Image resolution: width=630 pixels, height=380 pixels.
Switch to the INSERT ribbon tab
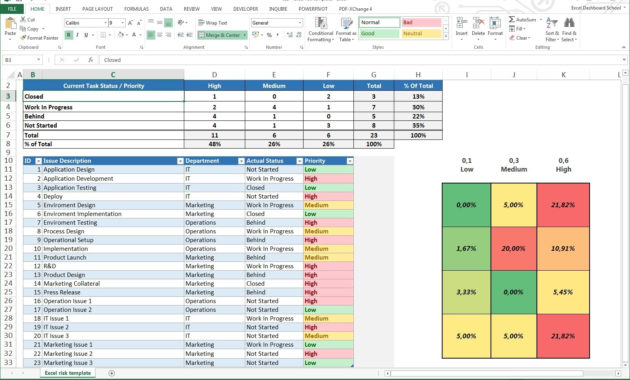pos(63,9)
